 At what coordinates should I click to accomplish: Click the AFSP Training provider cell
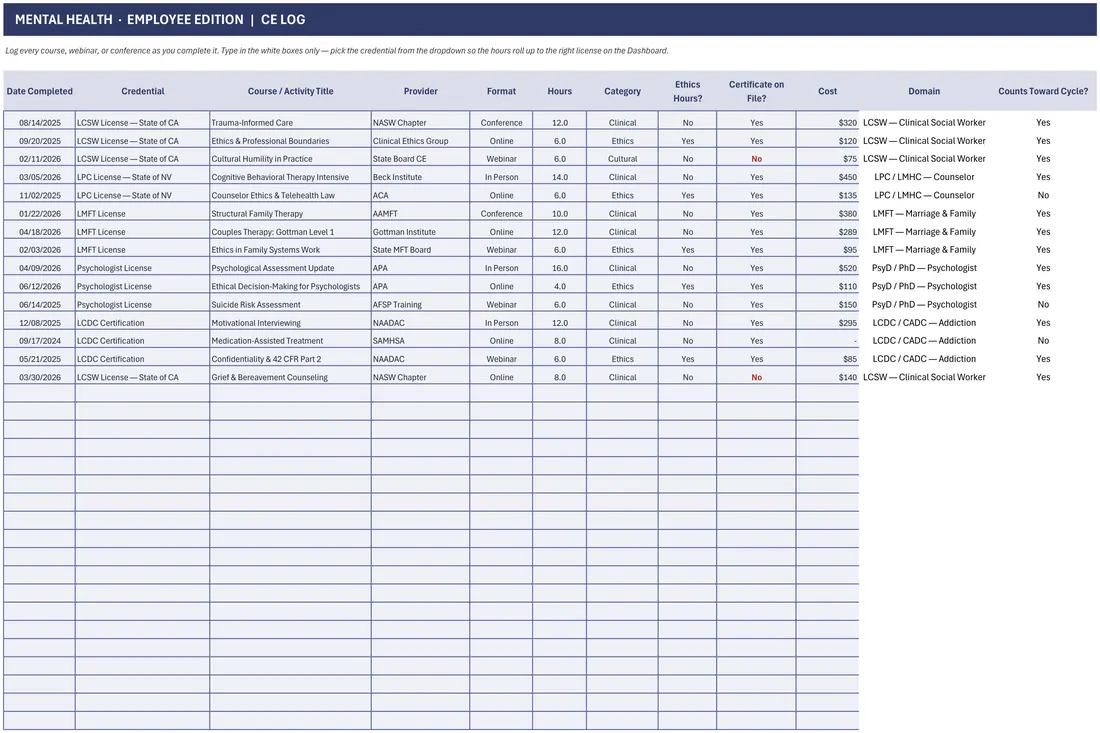click(x=420, y=304)
